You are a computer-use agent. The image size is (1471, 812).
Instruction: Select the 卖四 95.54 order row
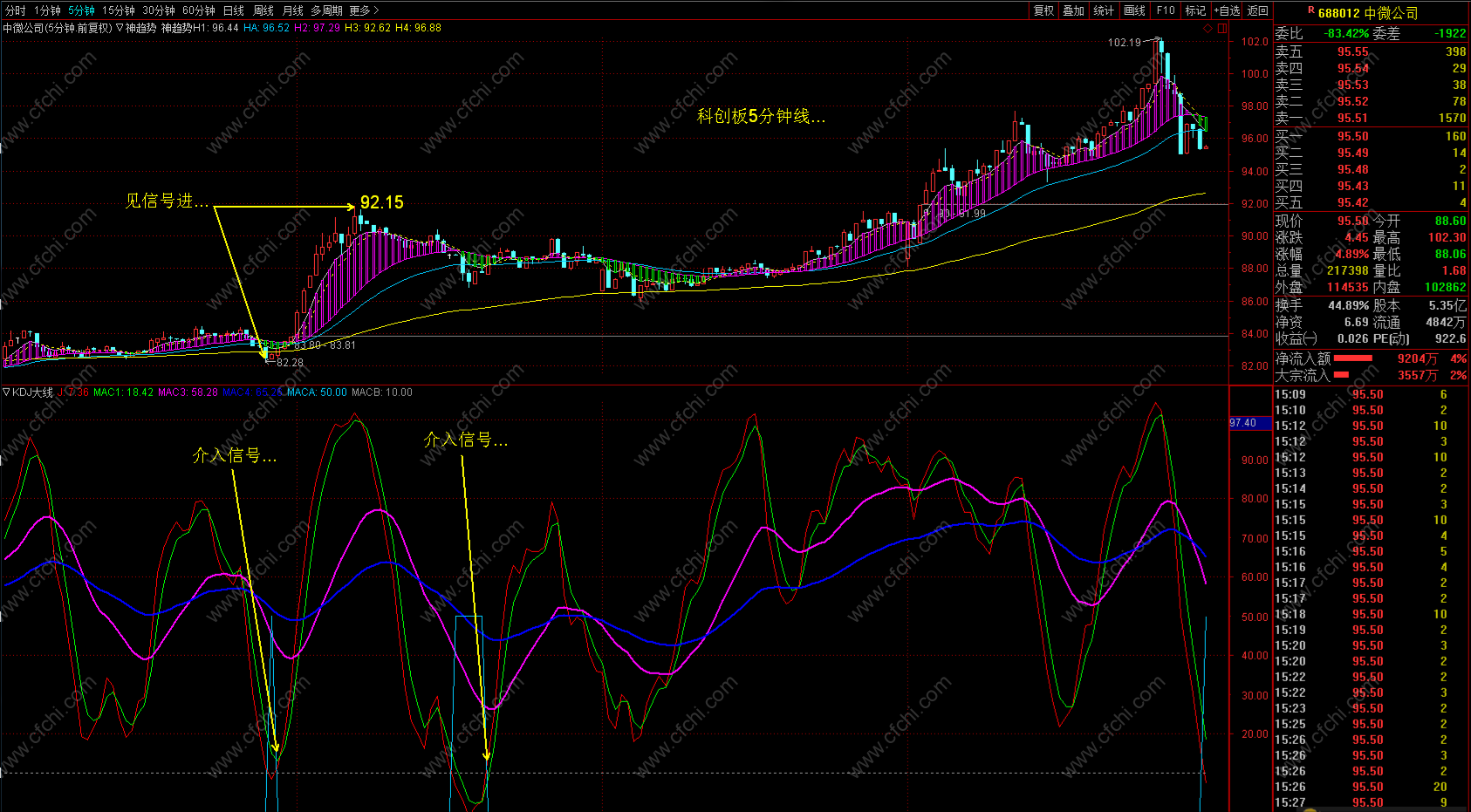[1371, 69]
